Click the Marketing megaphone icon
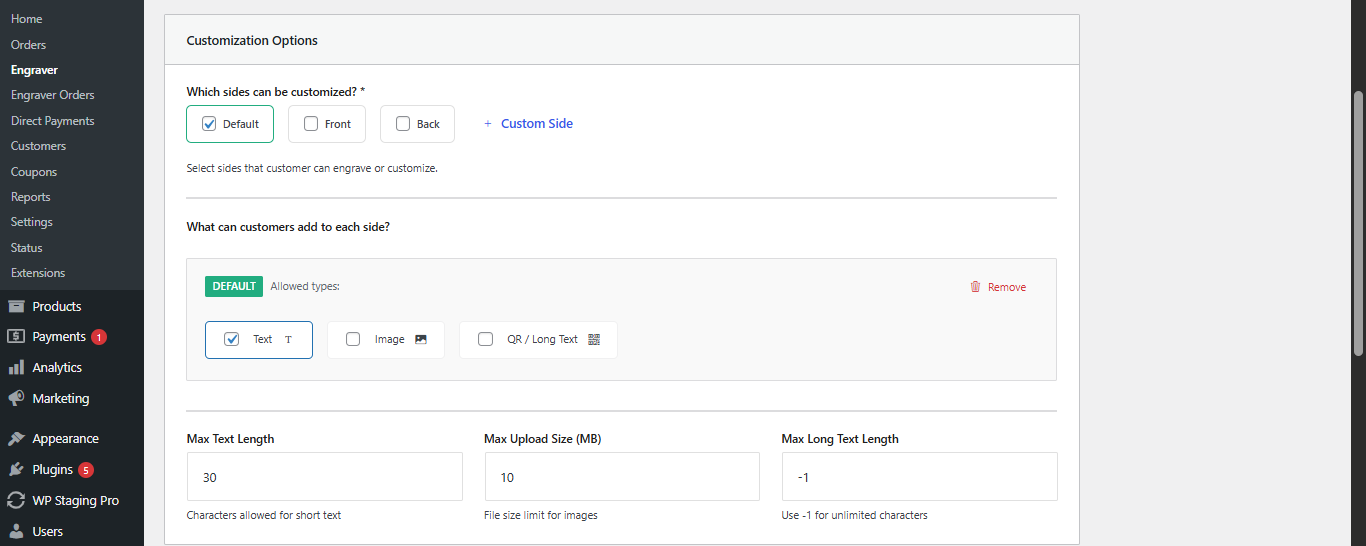1366x546 pixels. click(x=16, y=398)
